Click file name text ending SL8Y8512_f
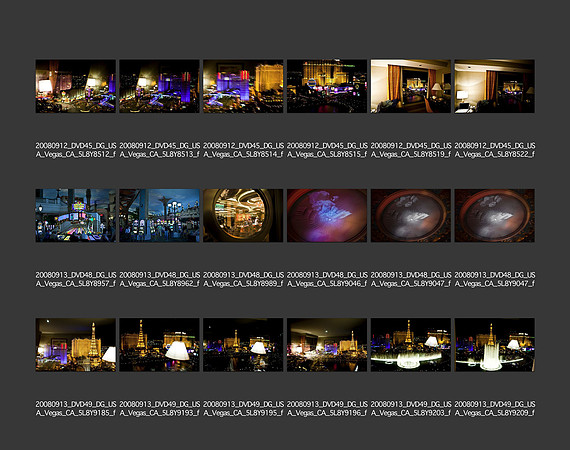Viewport: 570px width, 450px height. tap(76, 150)
